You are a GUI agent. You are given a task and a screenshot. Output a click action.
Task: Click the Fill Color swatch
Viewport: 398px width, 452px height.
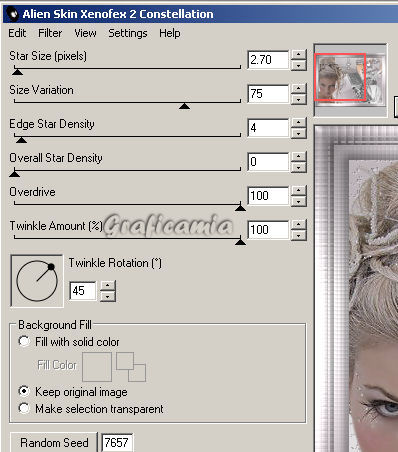tap(97, 367)
